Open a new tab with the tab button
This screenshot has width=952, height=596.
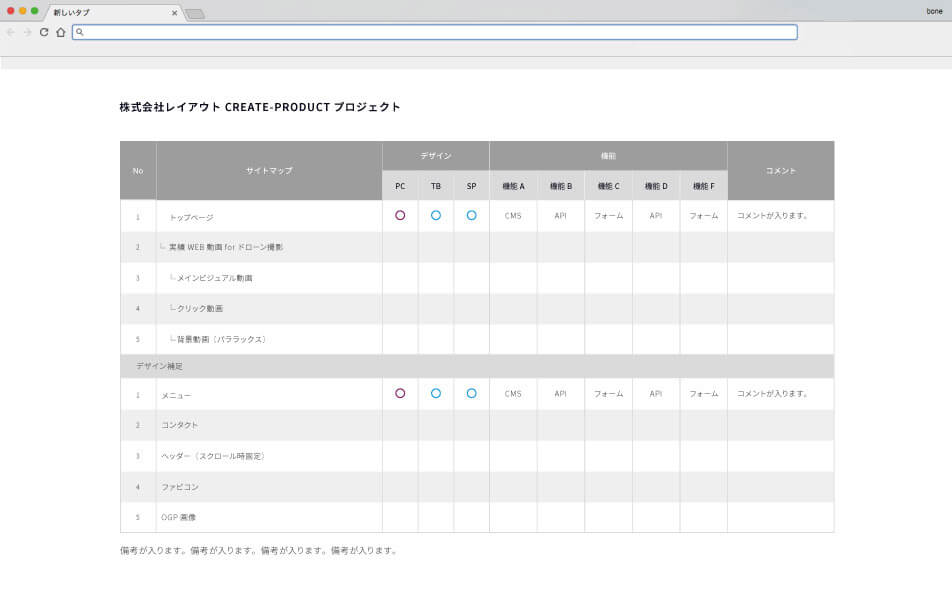[x=195, y=14]
